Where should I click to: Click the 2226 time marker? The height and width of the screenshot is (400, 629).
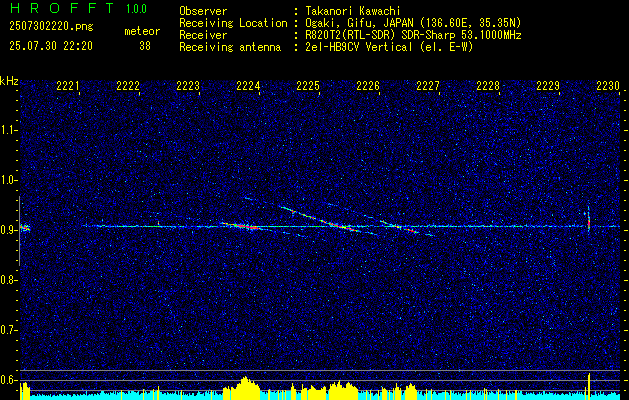pos(368,86)
